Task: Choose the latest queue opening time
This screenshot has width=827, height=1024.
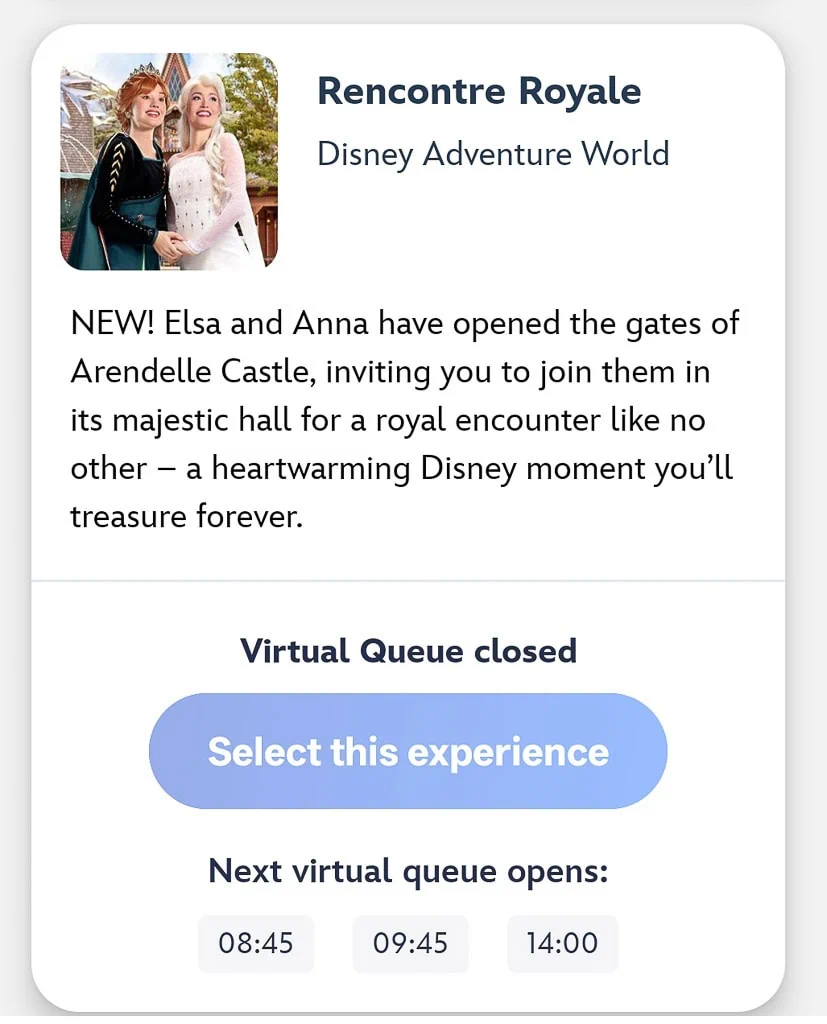Action: click(562, 942)
